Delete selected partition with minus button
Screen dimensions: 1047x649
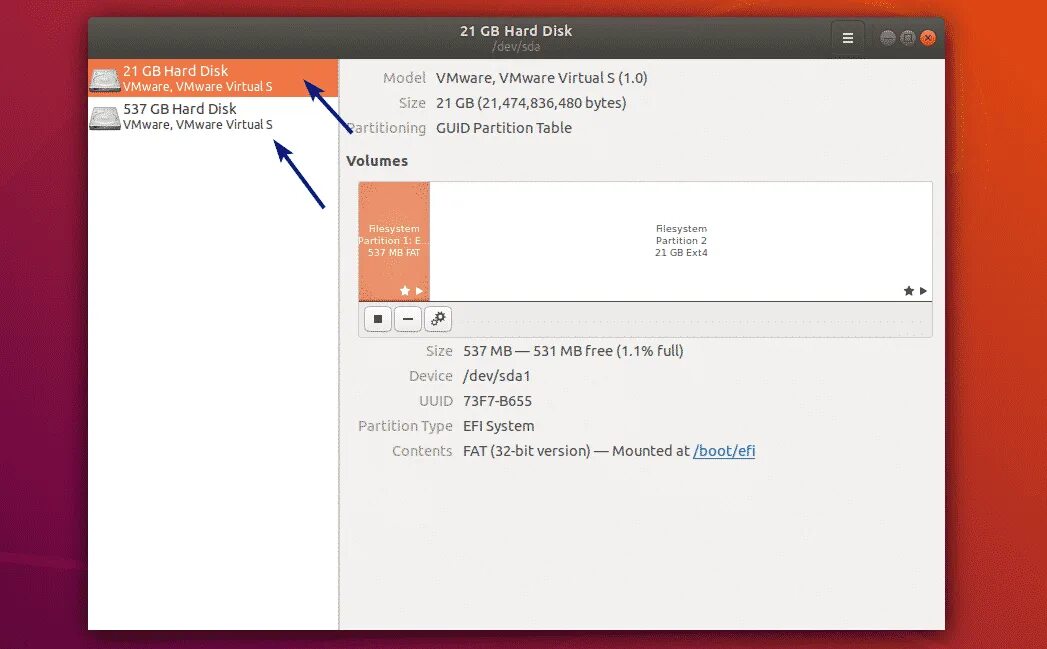[x=407, y=319]
